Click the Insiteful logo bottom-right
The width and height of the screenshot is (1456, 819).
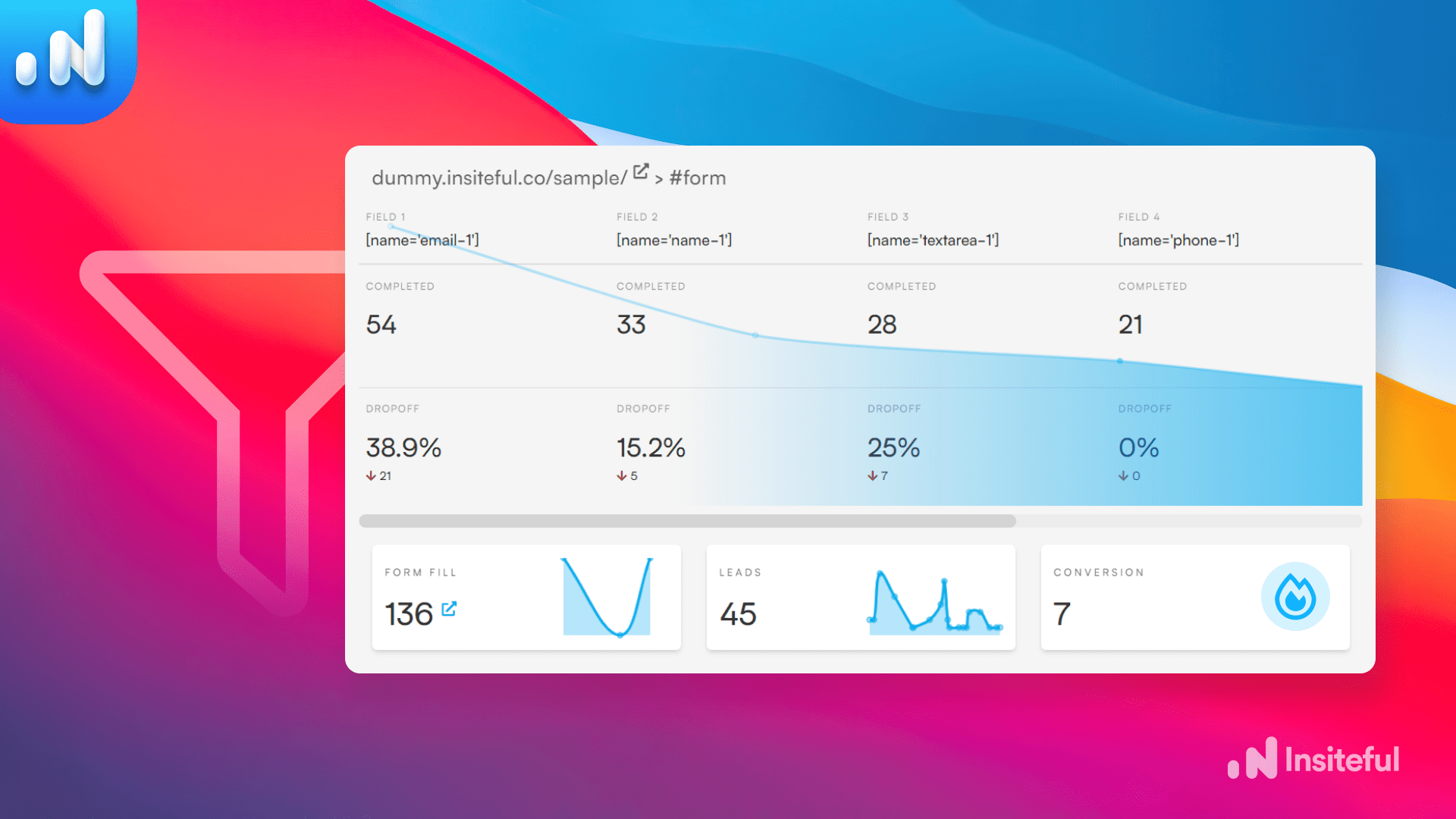pos(1314,758)
